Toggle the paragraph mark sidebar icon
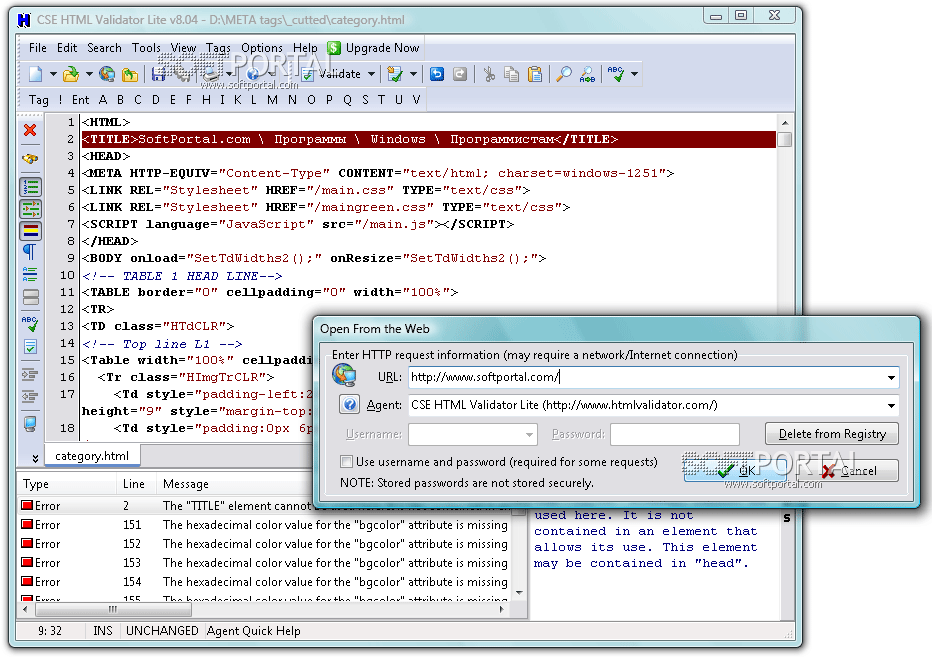The image size is (932, 661). 30,252
